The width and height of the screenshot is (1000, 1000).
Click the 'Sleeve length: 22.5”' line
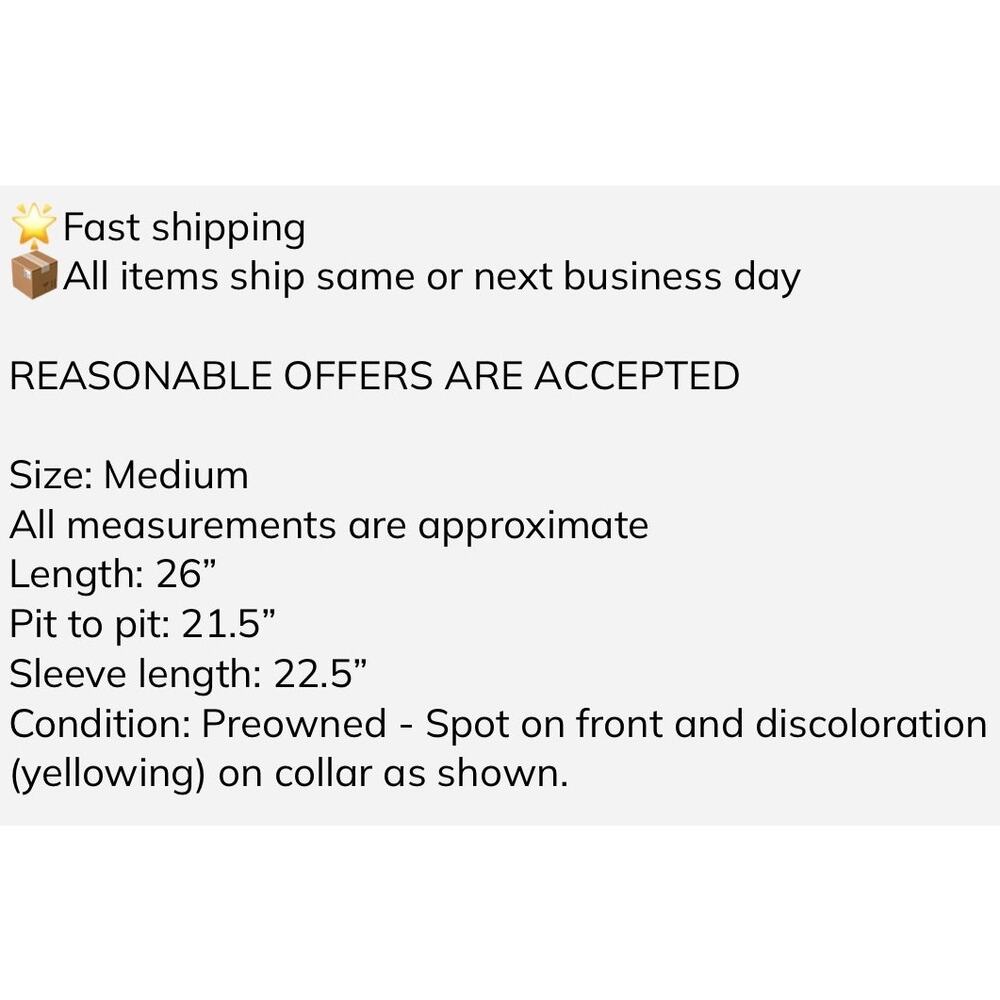pyautogui.click(x=189, y=674)
